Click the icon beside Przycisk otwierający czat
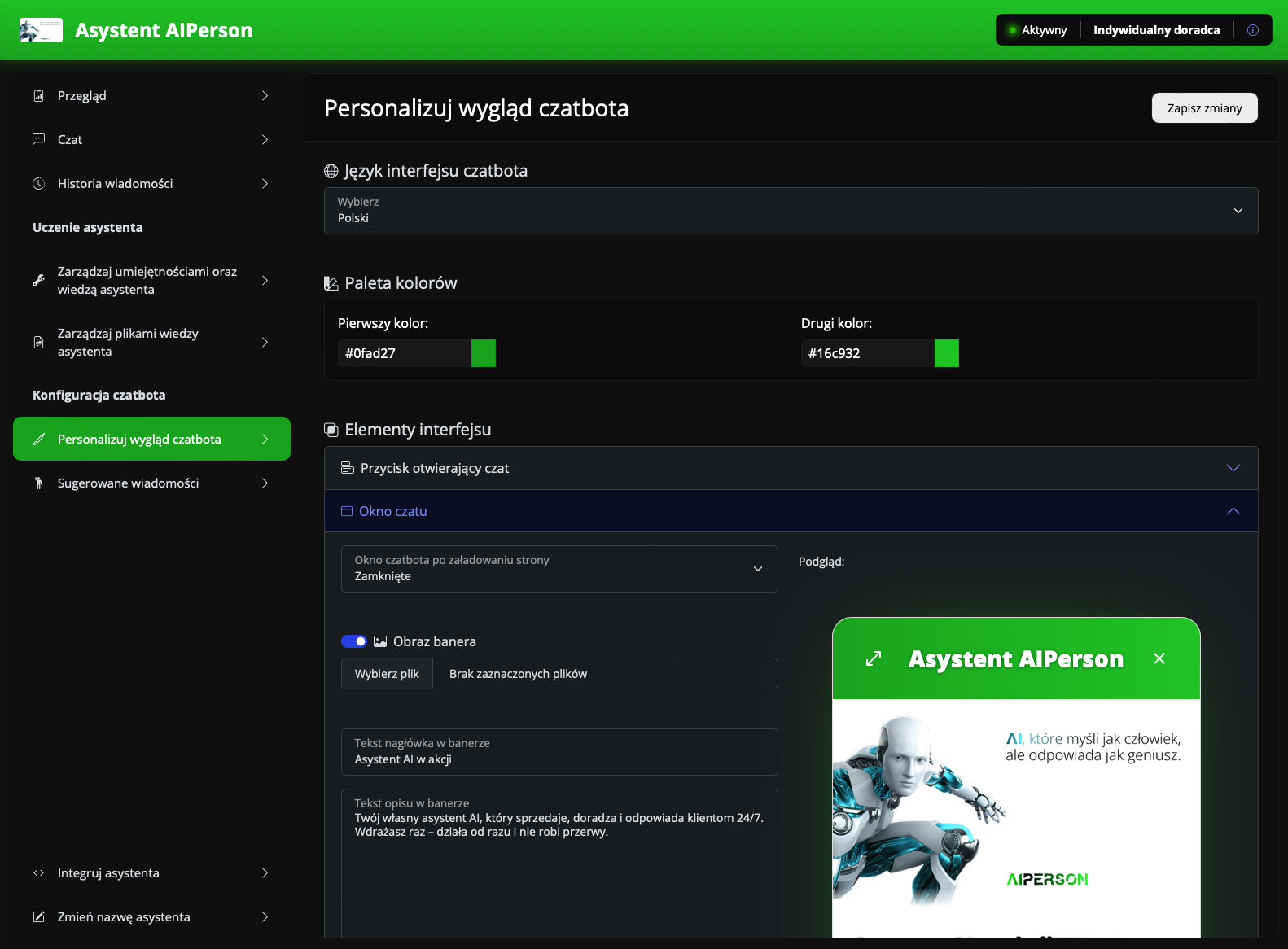The image size is (1288, 949). 347,468
